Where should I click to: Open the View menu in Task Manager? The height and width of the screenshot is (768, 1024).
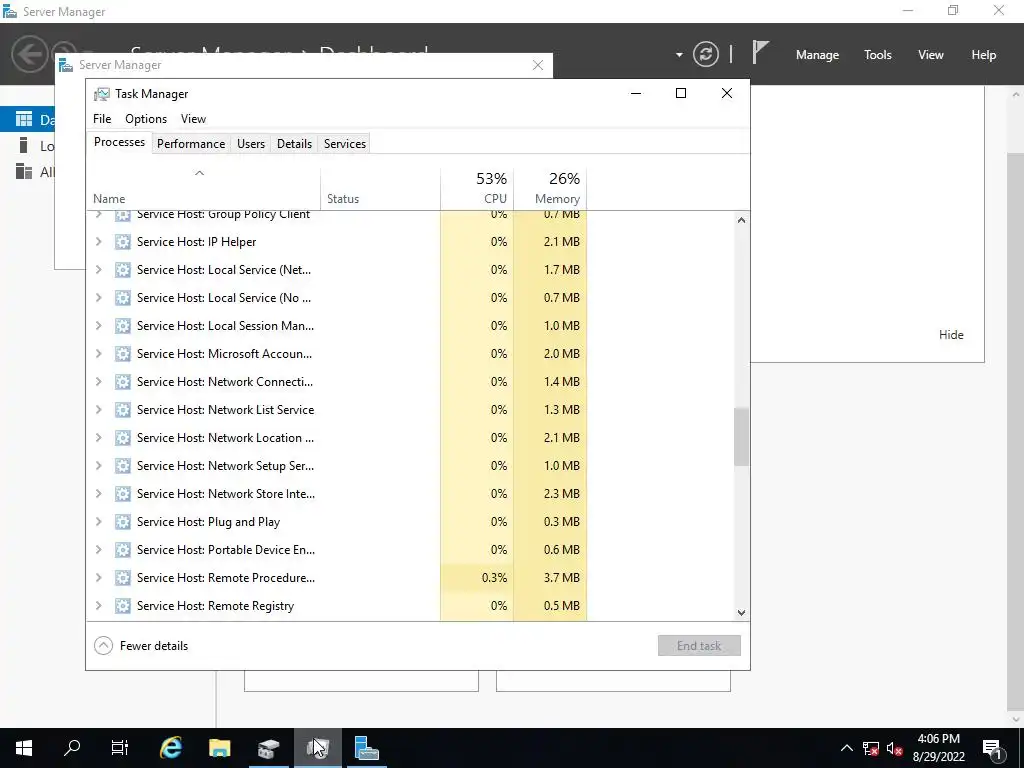193,119
